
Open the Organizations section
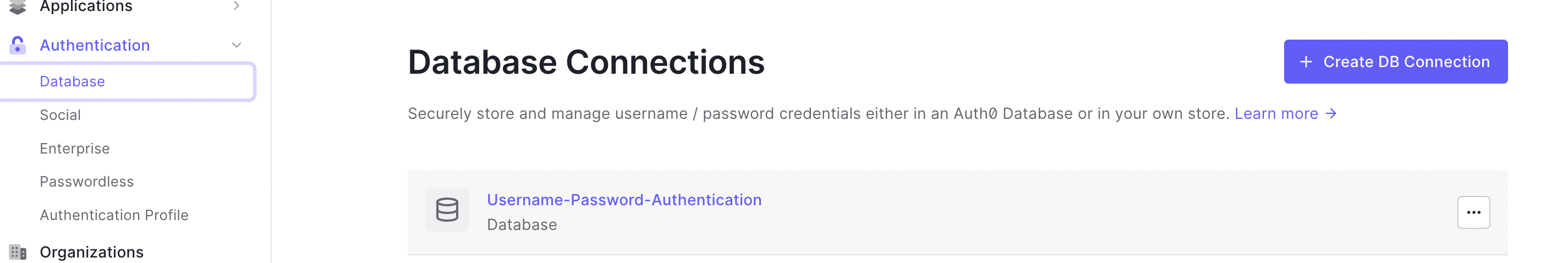point(91,252)
